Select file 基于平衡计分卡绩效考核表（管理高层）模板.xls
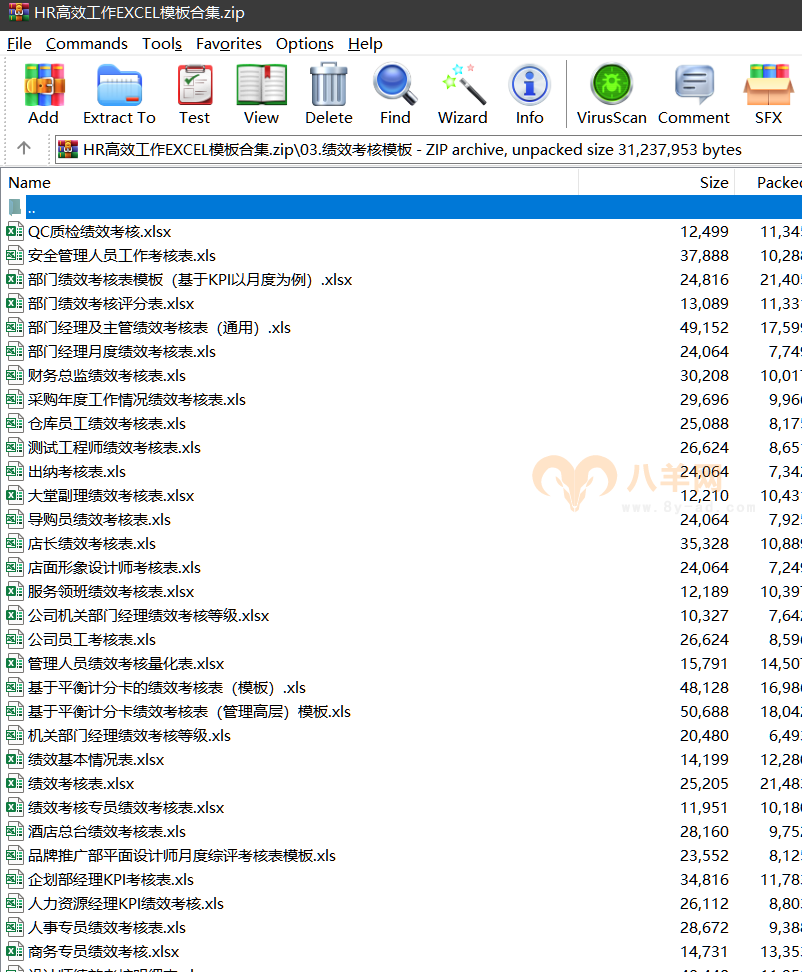Screen dimensions: 802x972 click(189, 712)
